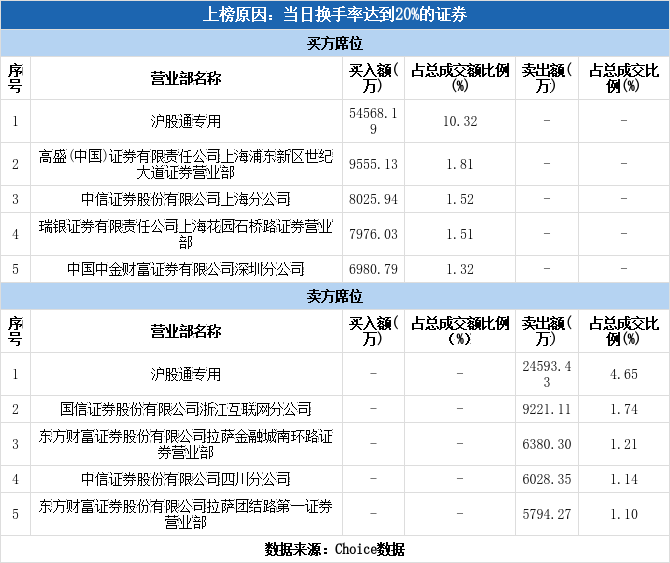Screen dimensions: 670x563
Task: Click the sell percentage 1.14
Action: click(624, 479)
